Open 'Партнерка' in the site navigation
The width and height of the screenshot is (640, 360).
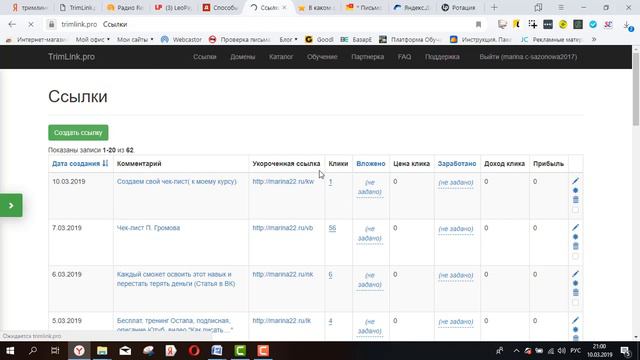[367, 57]
